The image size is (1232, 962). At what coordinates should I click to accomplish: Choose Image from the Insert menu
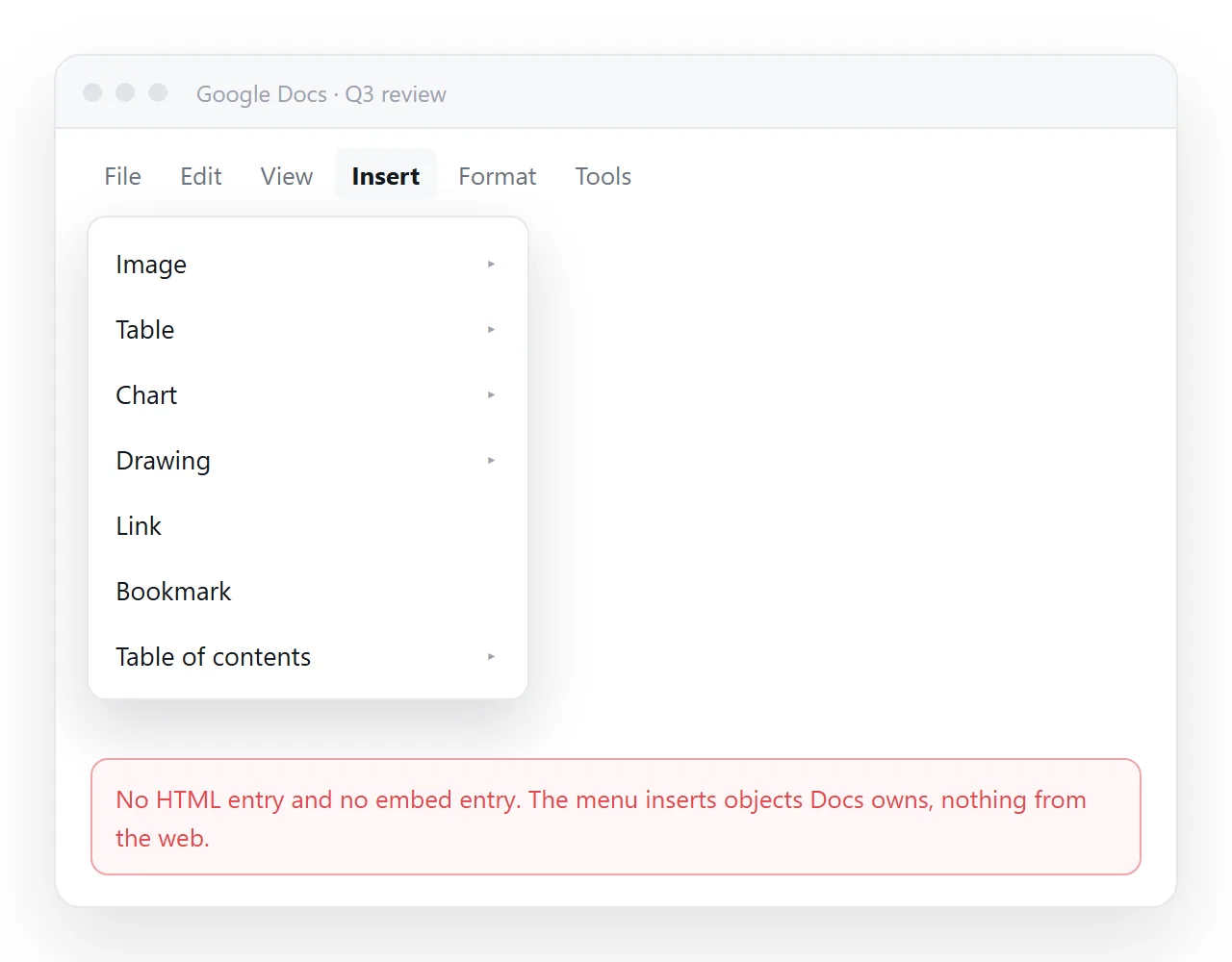(x=308, y=265)
